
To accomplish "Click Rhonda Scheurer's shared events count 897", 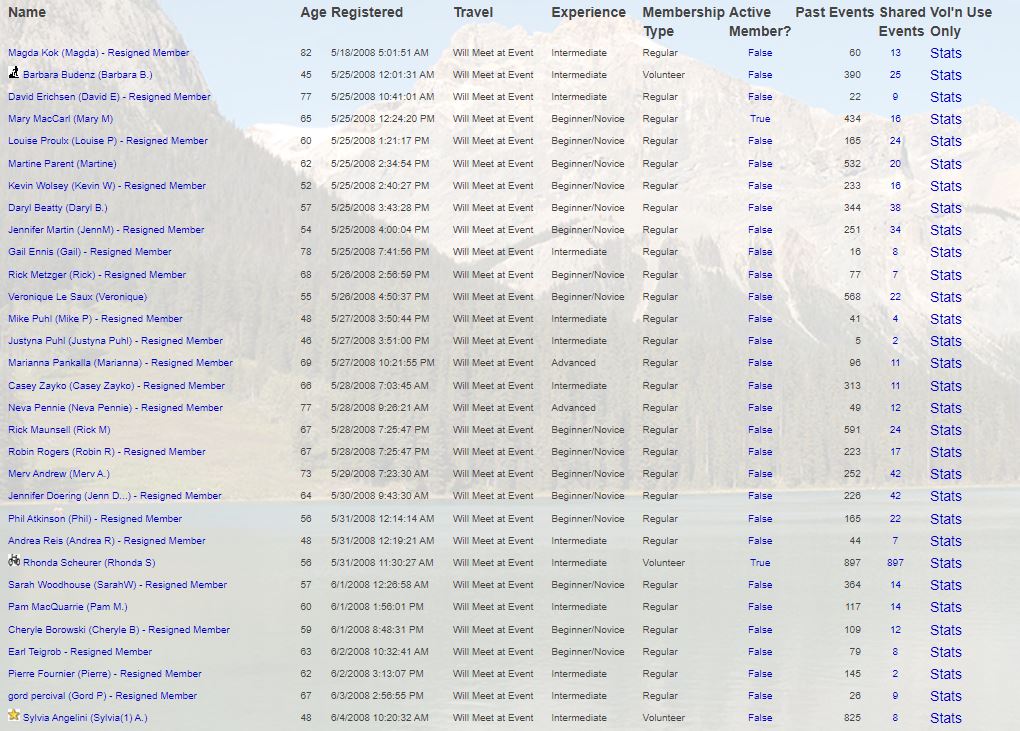I will pos(895,563).
